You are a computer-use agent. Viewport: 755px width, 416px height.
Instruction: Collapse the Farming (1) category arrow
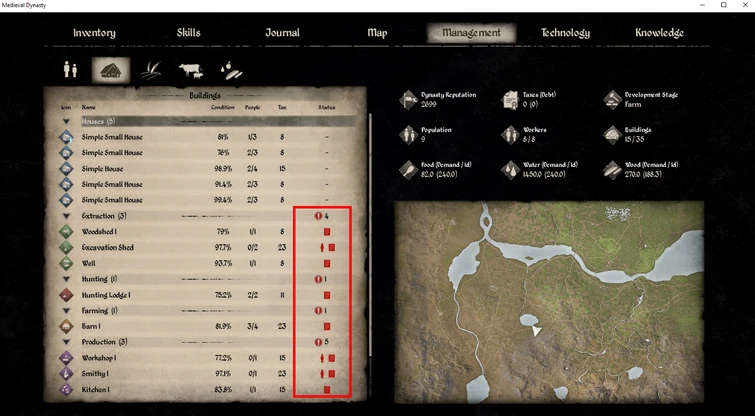coord(66,311)
